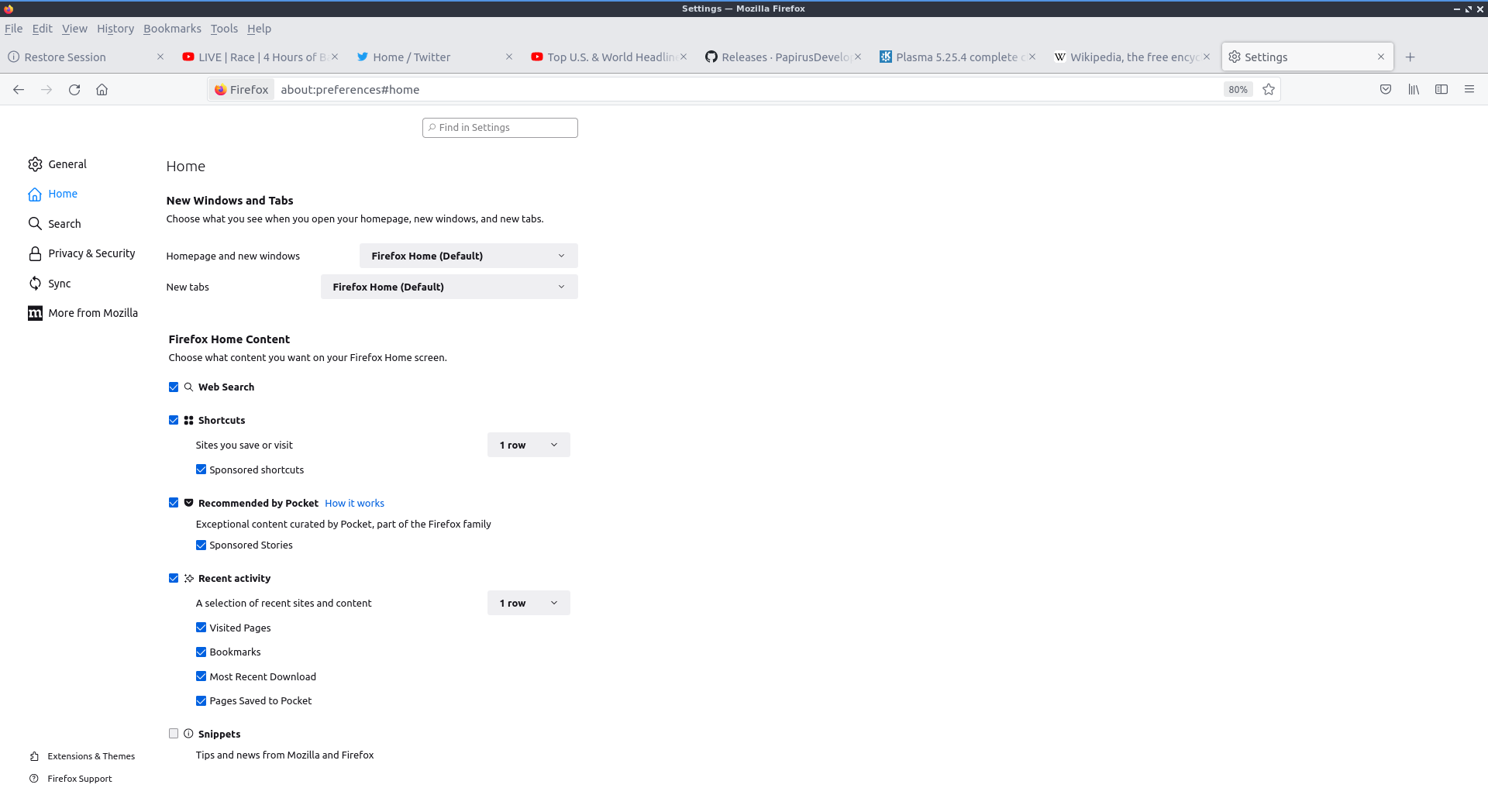Go back using the back arrow

[x=19, y=90]
